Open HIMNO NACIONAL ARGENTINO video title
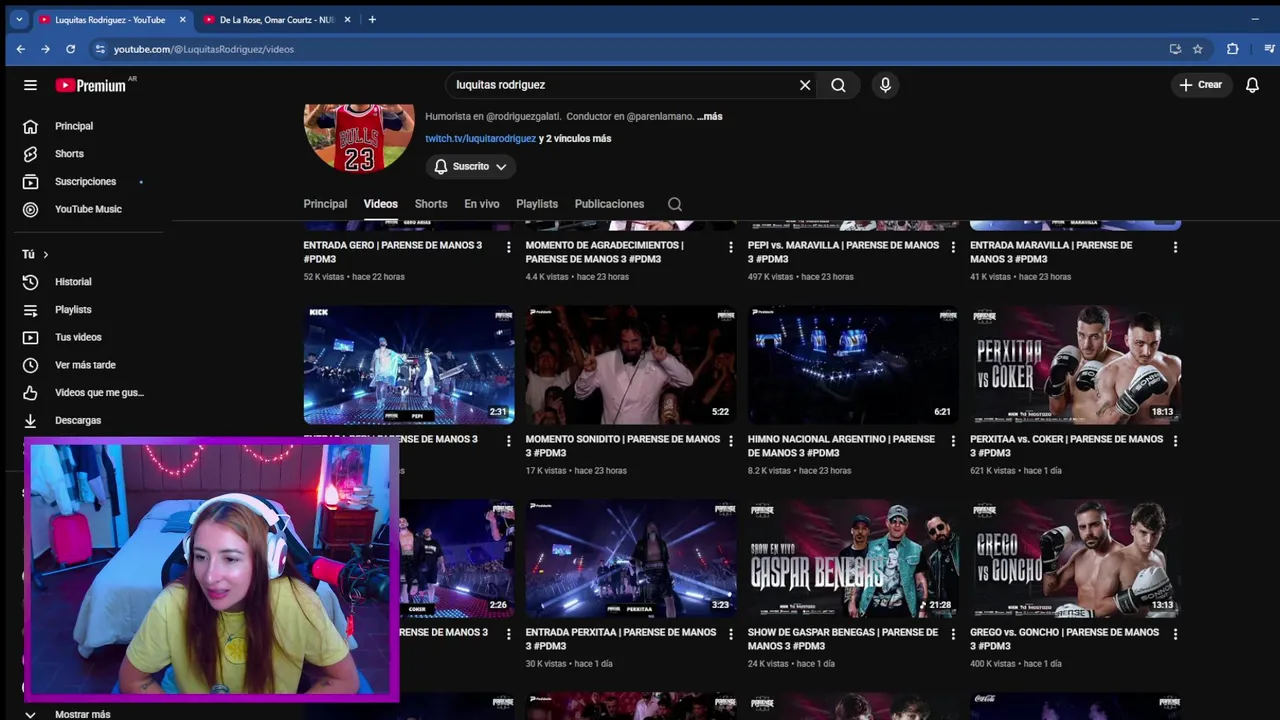Screen dimensions: 1280x720 (x=841, y=446)
